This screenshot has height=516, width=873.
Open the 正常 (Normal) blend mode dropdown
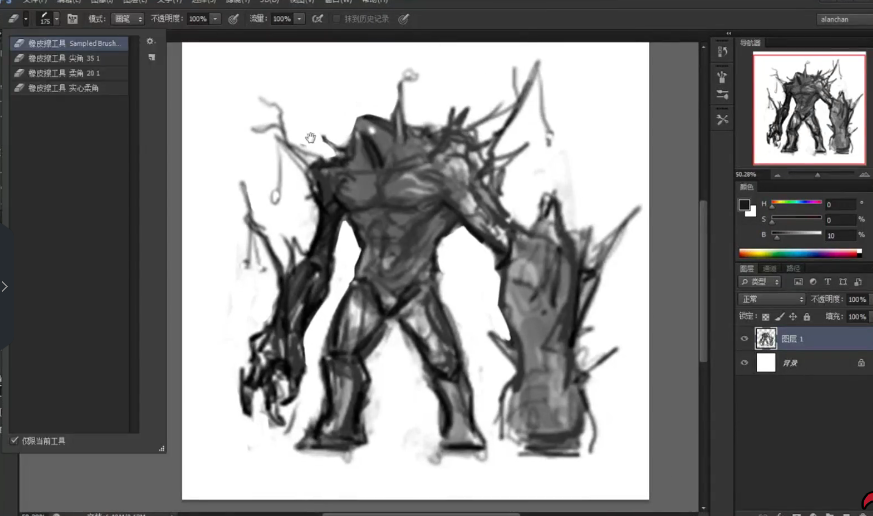(x=772, y=299)
